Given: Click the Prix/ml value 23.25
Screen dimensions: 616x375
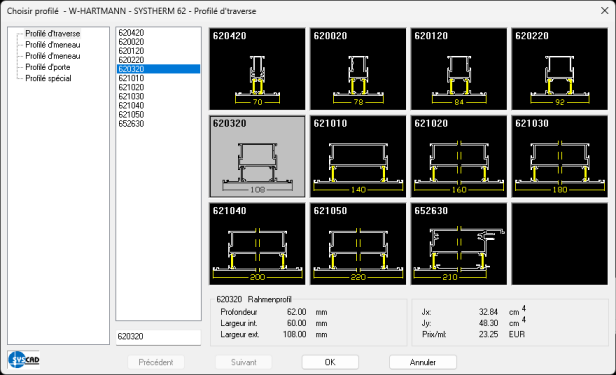Looking at the screenshot, I should tap(488, 335).
